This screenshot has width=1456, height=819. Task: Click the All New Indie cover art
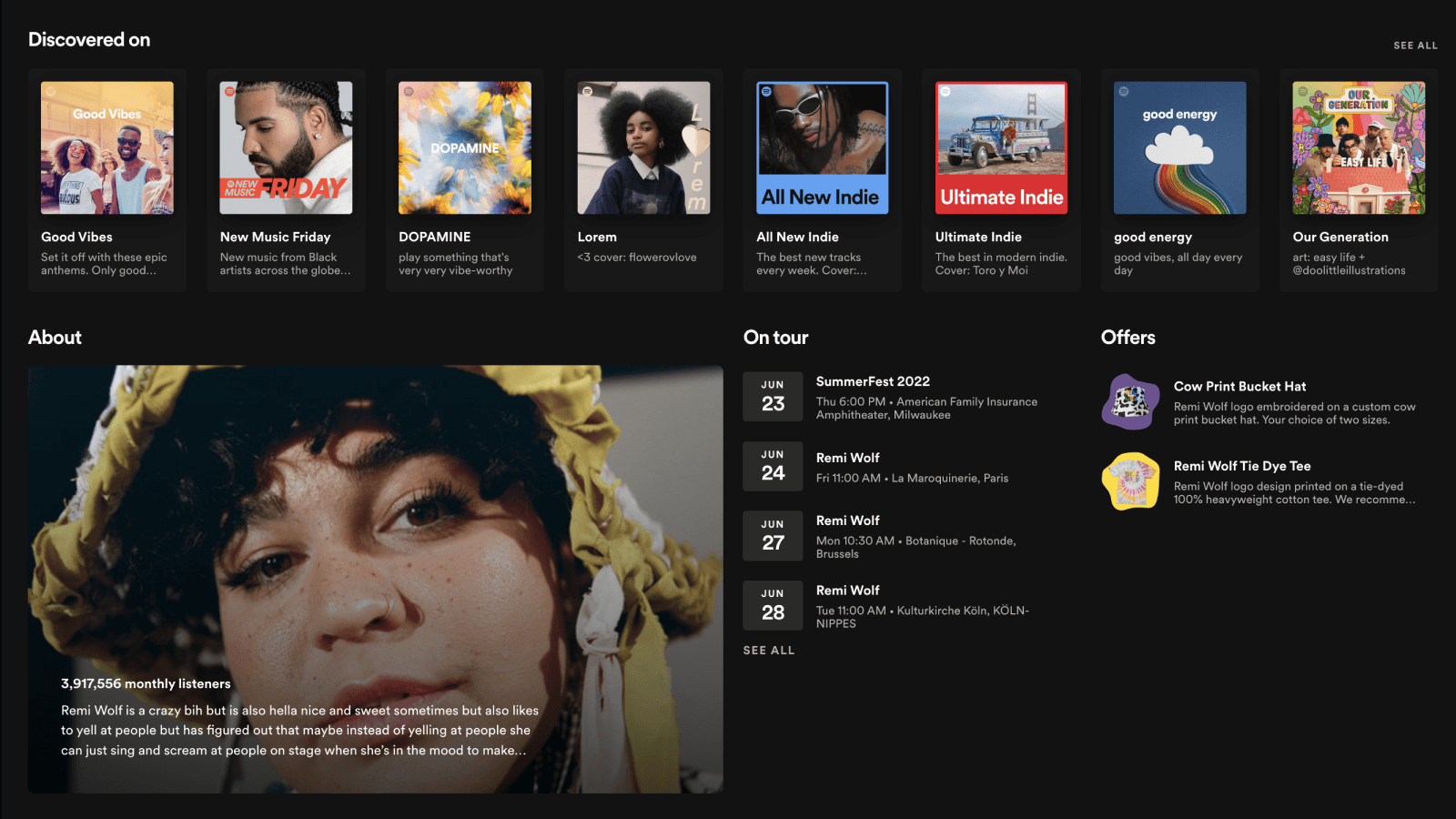pos(823,148)
